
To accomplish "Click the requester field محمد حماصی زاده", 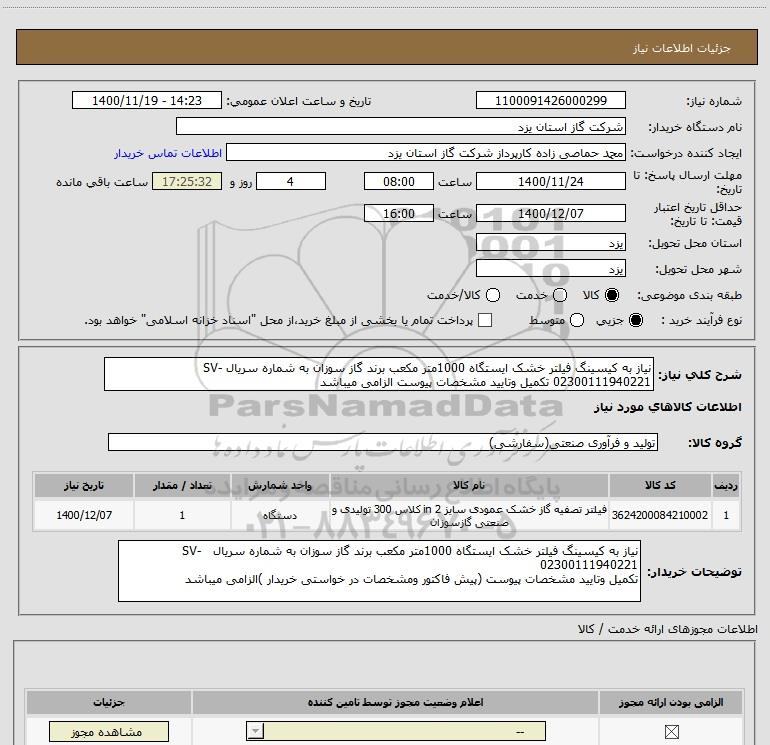I will coord(426,153).
